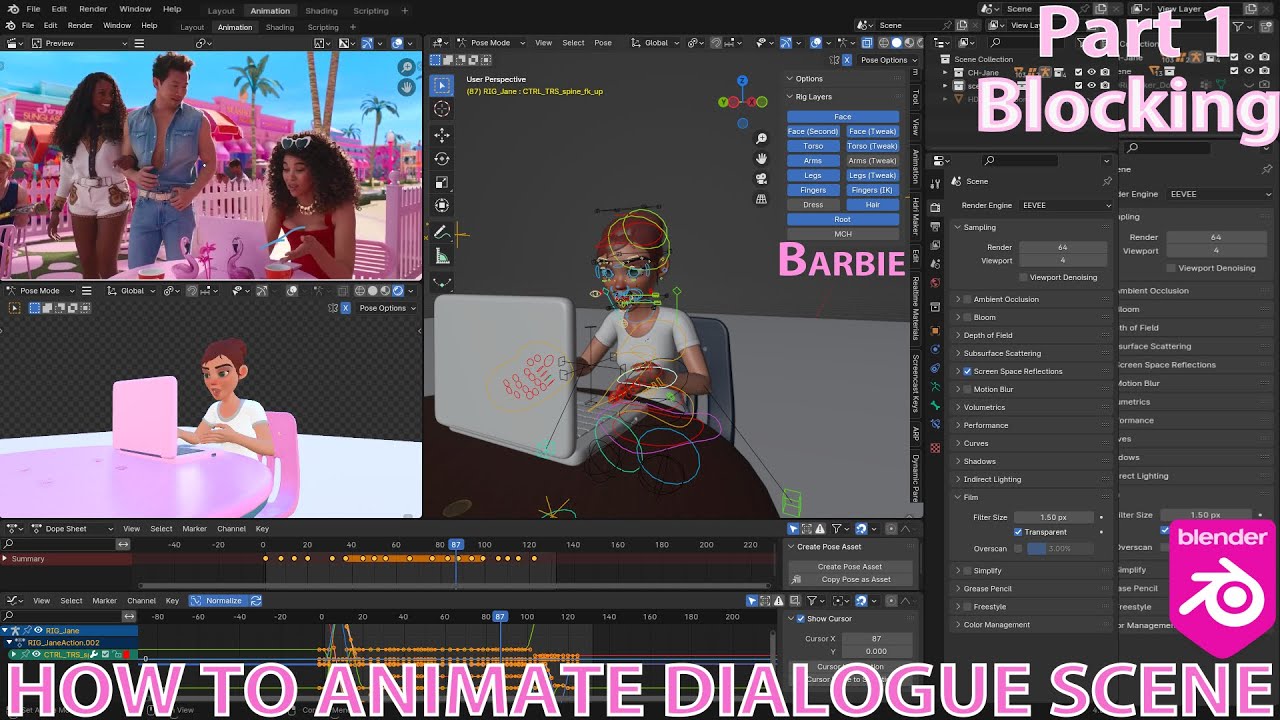Uncheck Show Cursor in graph editor sidebar
This screenshot has height=720, width=1280.
point(800,619)
